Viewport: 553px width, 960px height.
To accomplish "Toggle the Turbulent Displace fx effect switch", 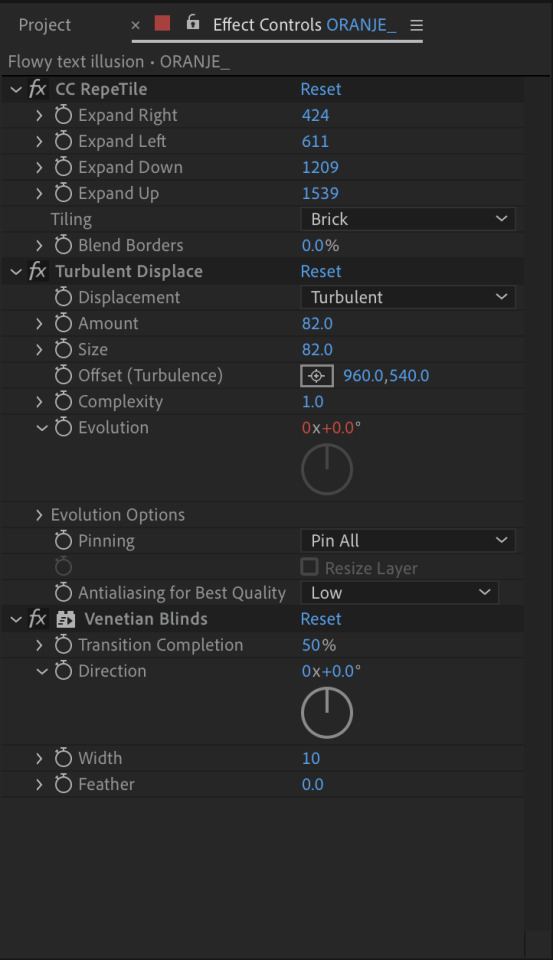I will pos(37,271).
